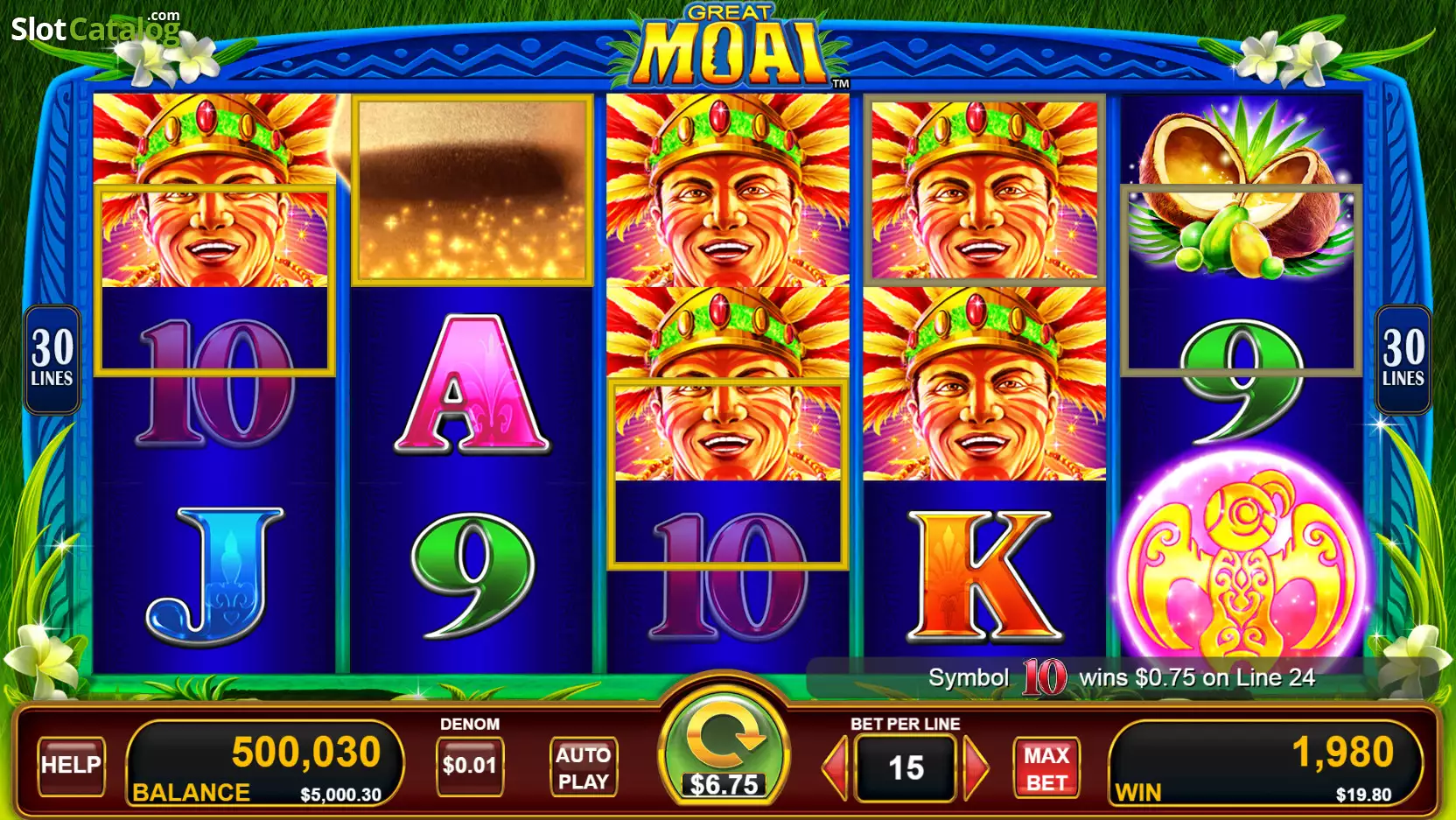Screen dimensions: 1456x820
Task: Decrease bet per line with left arrow
Action: 836,768
